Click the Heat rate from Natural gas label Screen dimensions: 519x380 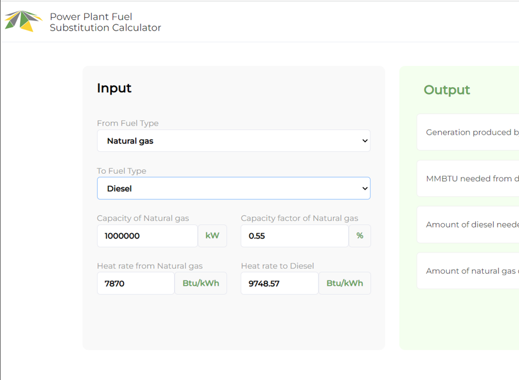150,266
